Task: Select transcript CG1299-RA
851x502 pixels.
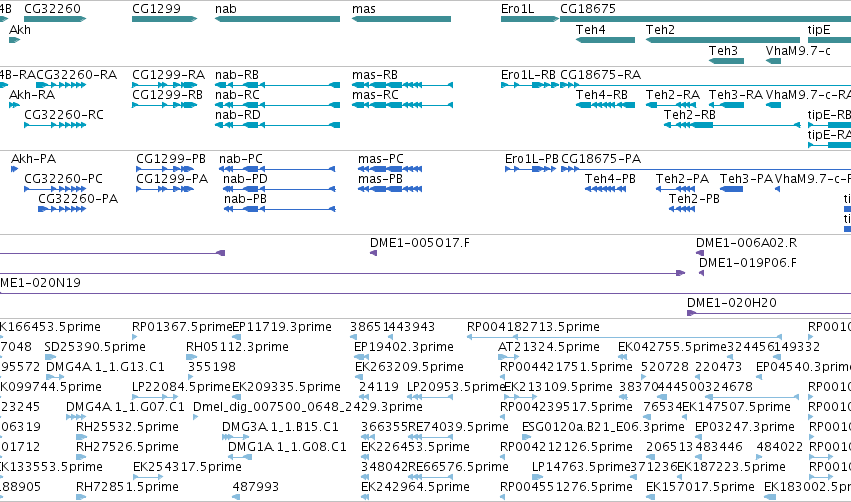Action: point(168,75)
